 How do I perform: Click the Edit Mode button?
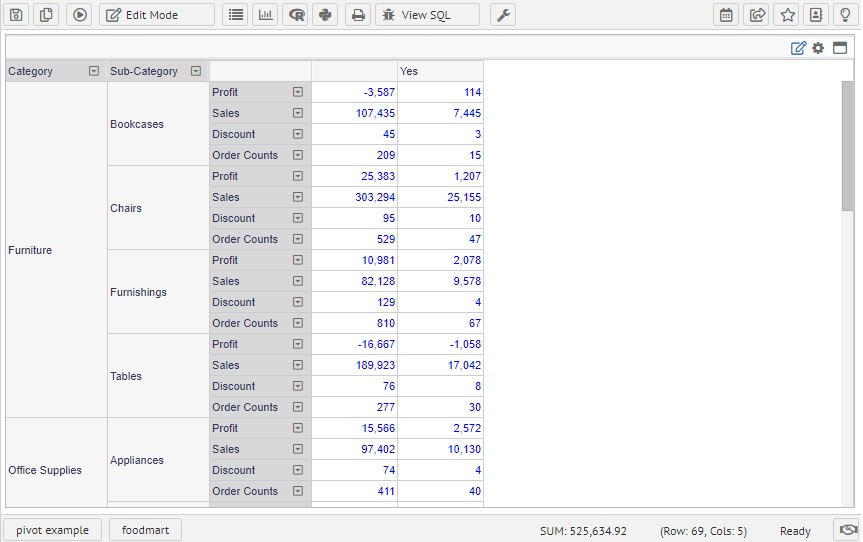pos(156,15)
